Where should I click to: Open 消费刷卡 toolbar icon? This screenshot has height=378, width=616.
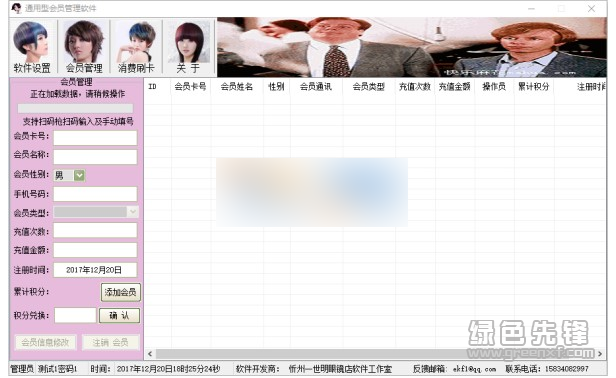tap(136, 47)
